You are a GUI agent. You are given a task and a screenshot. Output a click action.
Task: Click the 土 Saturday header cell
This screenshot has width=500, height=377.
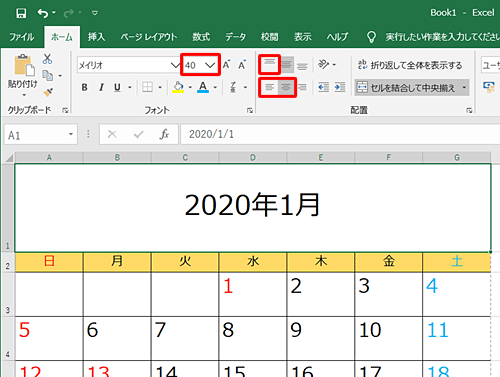pos(457,262)
